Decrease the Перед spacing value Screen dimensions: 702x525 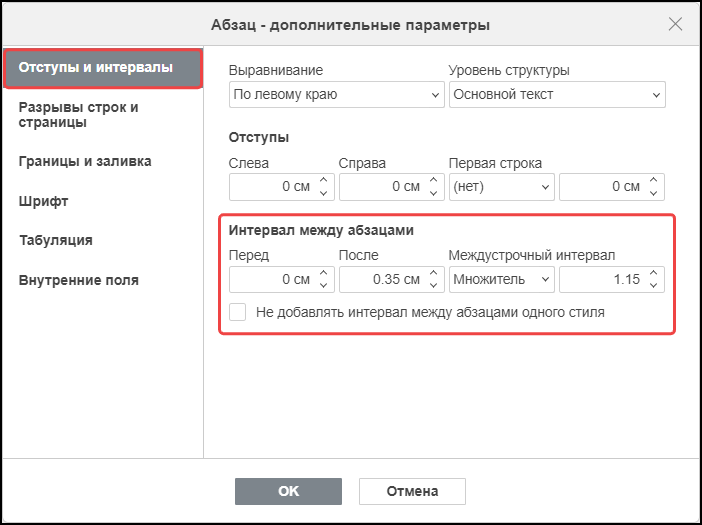pyautogui.click(x=324, y=286)
